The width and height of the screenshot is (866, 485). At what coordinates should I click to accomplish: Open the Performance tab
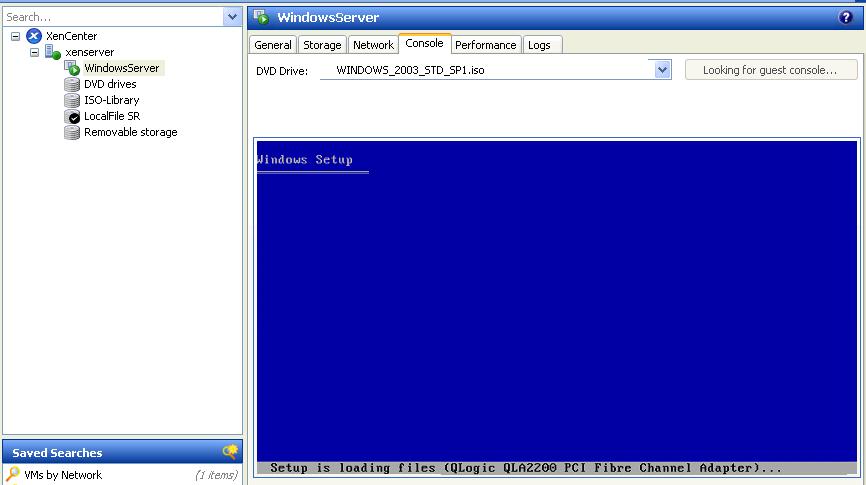(x=485, y=45)
